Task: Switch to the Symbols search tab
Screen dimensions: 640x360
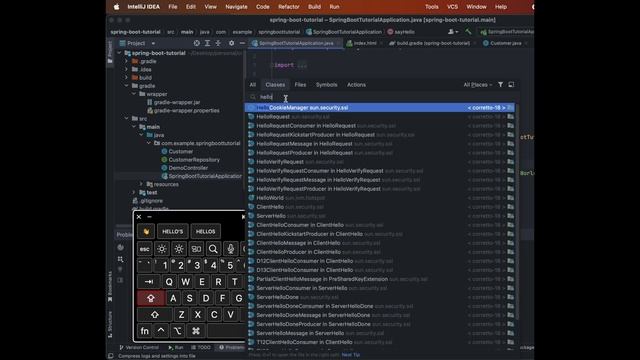Action: [x=327, y=84]
